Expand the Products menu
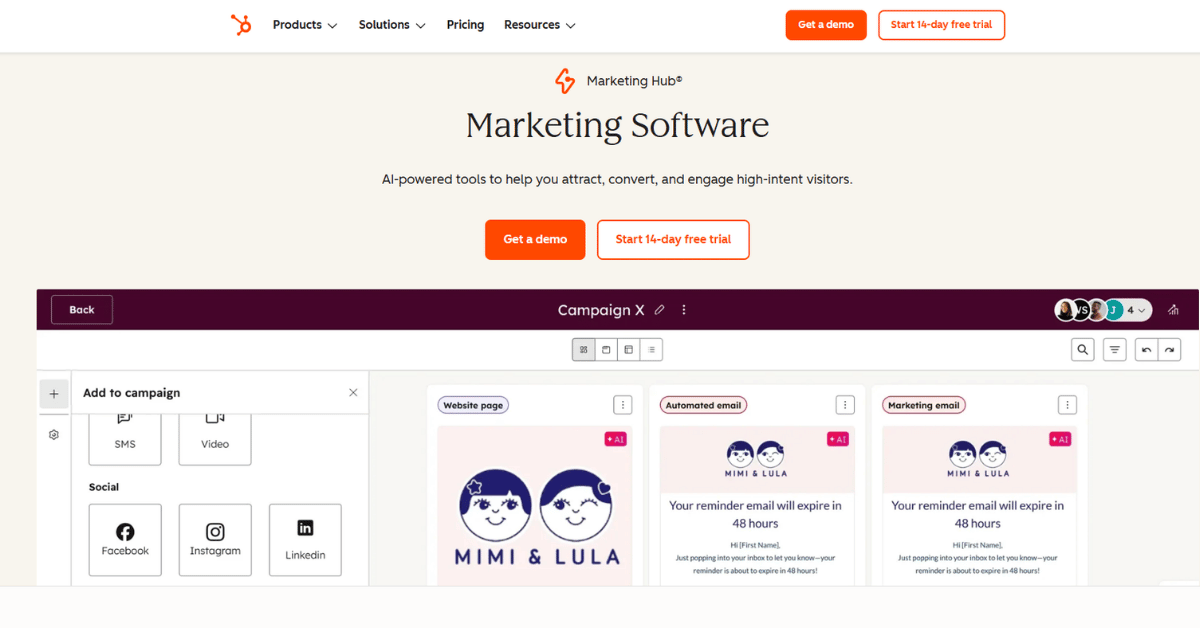 (305, 25)
